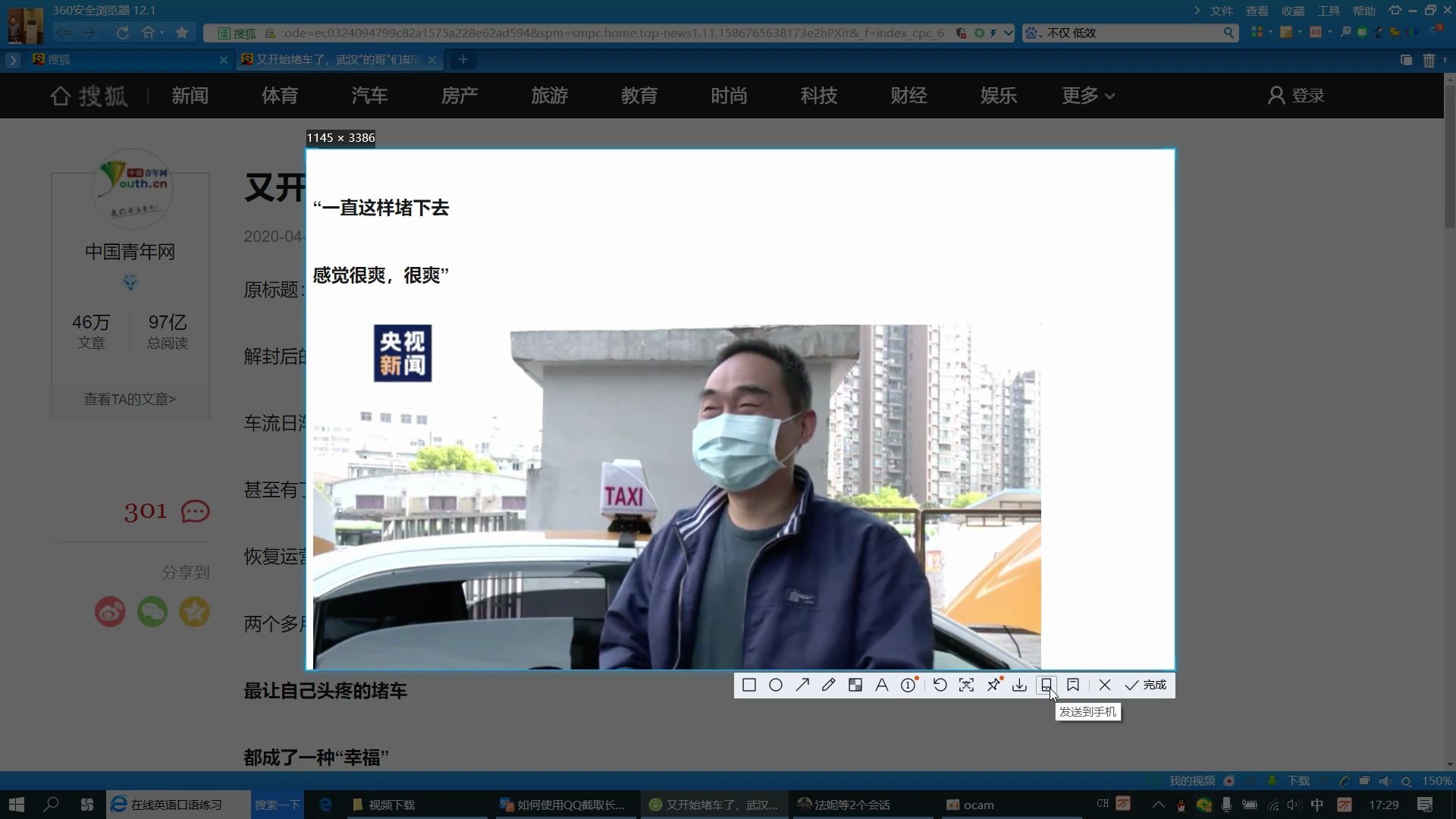The height and width of the screenshot is (819, 1456).
Task: Send the screenshot to phone
Action: point(1046,685)
